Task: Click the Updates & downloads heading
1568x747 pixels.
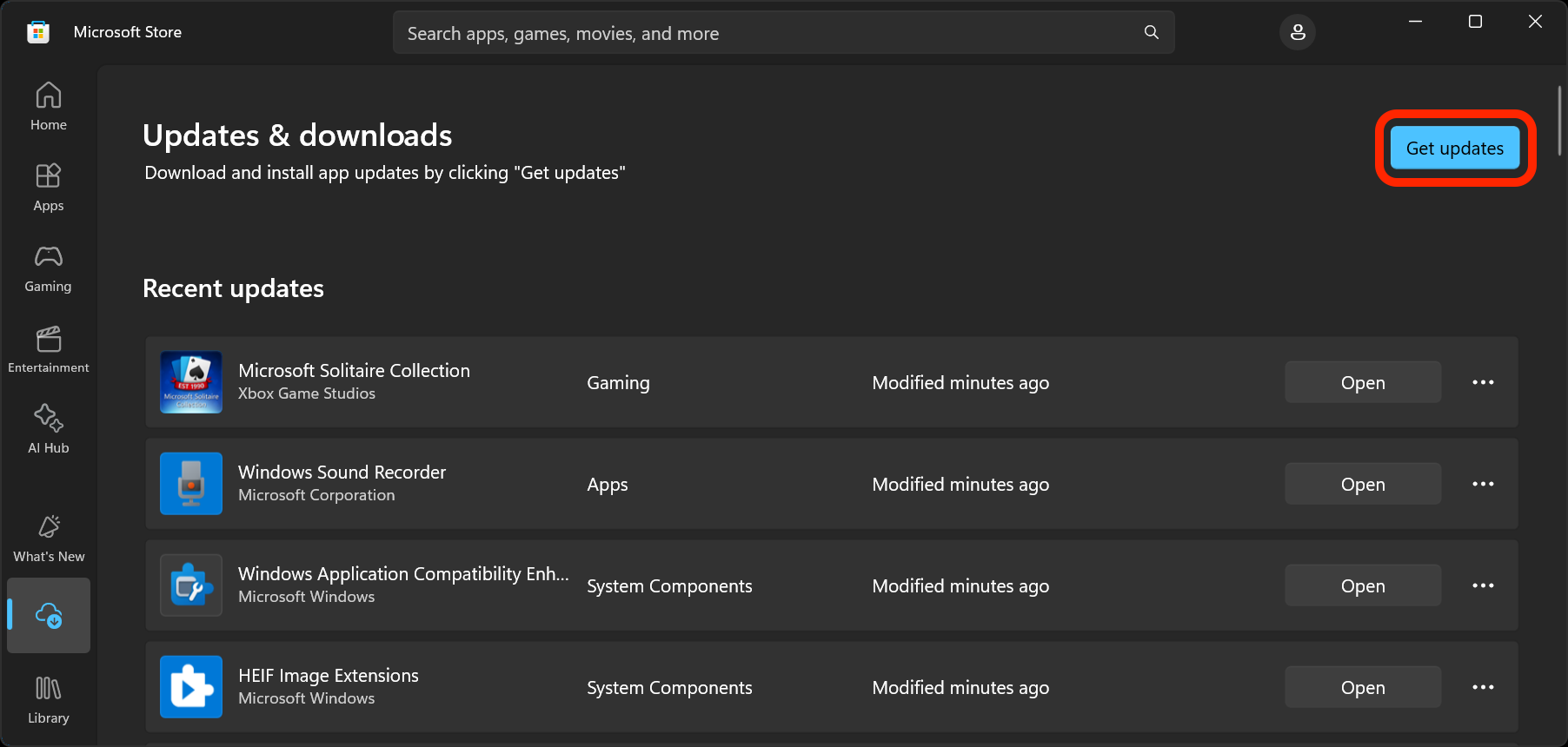Action: [x=297, y=136]
